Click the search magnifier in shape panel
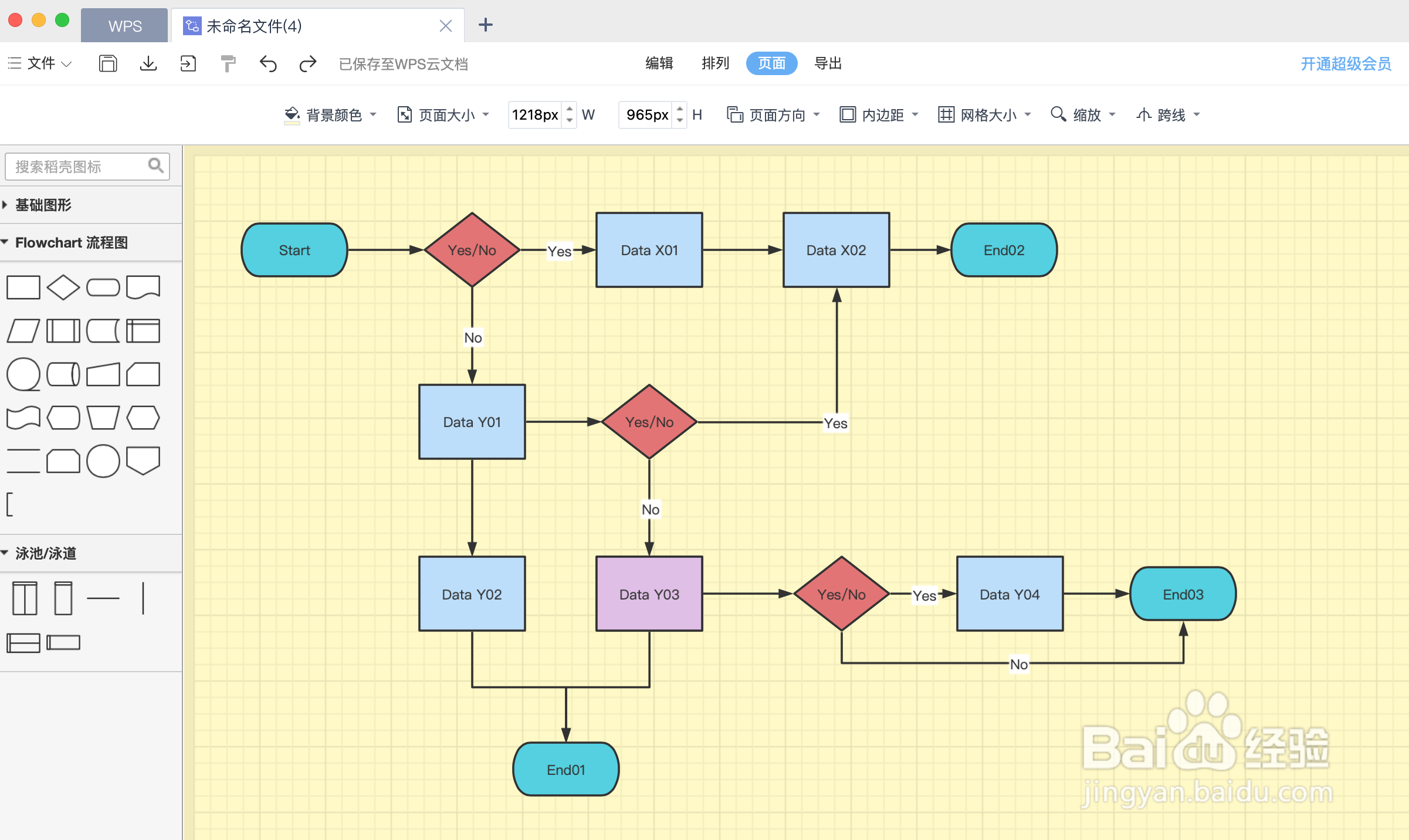Screen dimensions: 1409x840 [x=155, y=166]
